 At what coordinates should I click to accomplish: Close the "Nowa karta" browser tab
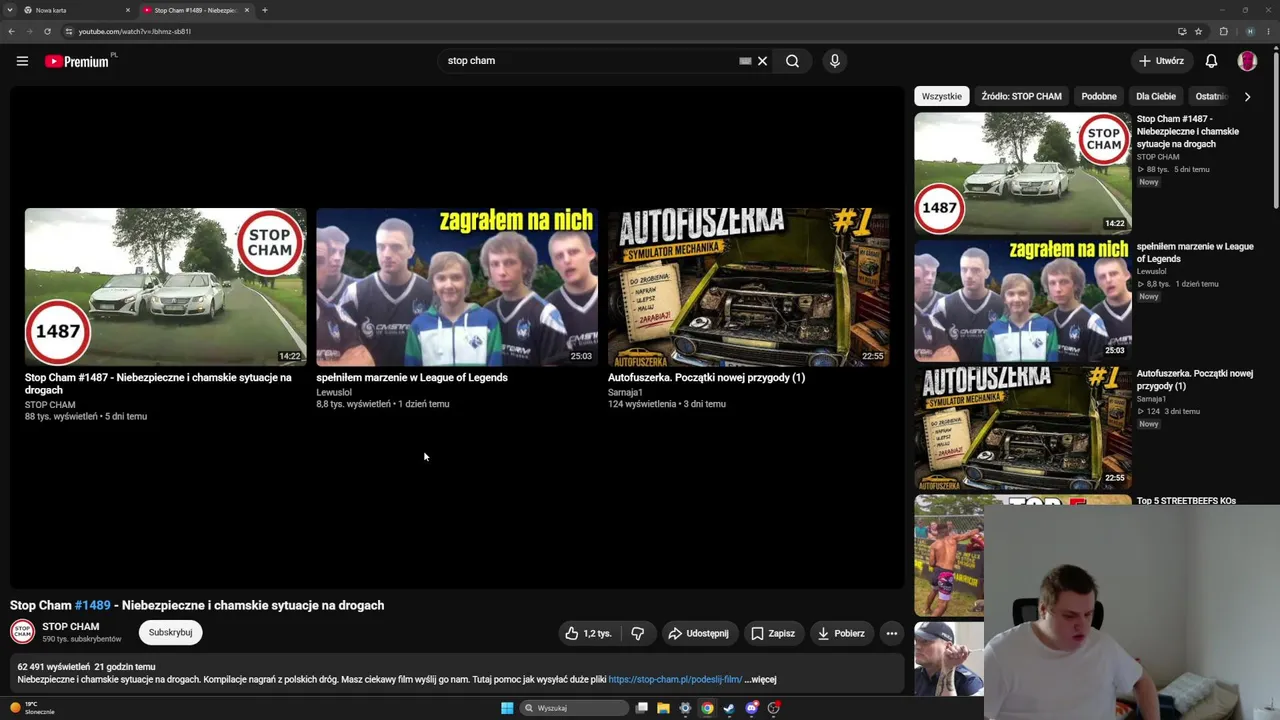[128, 10]
